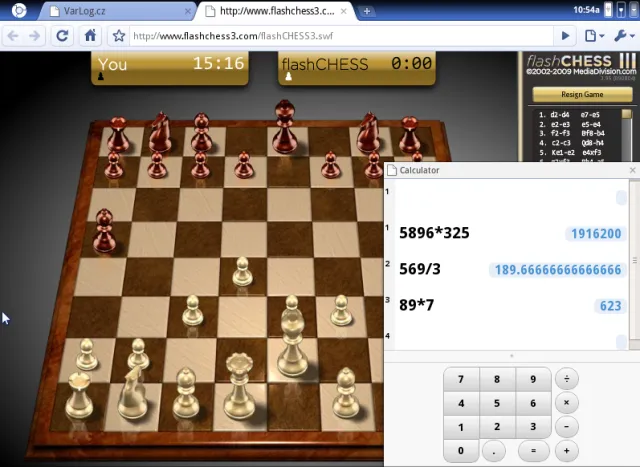The image size is (640, 467).
Task: Click the 1916200 result value
Action: coord(596,234)
